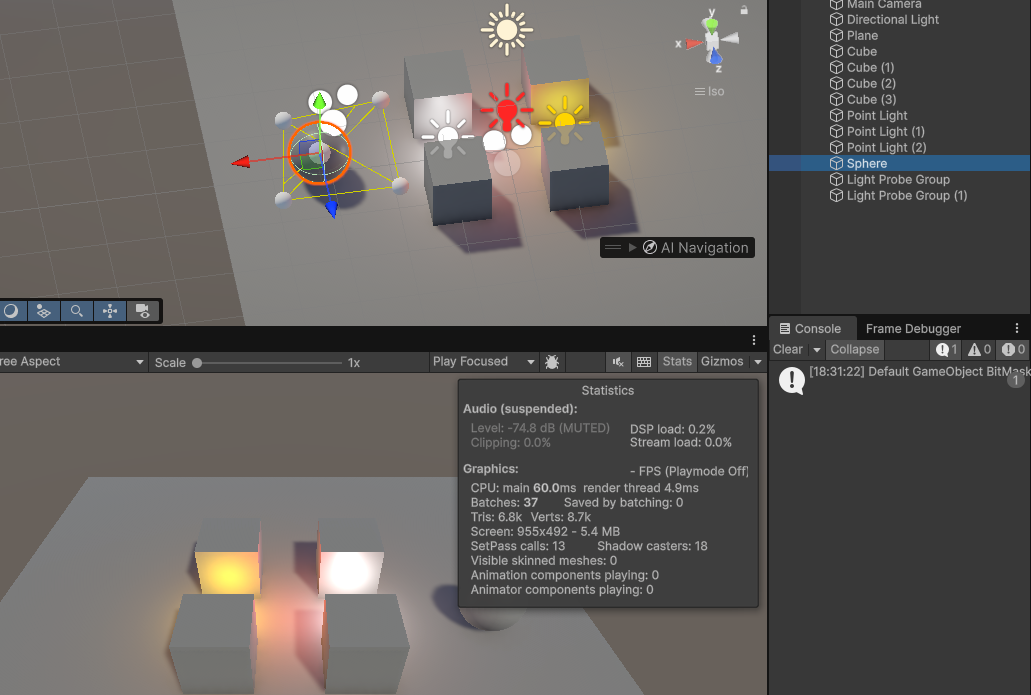Screen dimensions: 1031x695
Task: Click the keyboard shortcuts icon
Action: coord(644,362)
